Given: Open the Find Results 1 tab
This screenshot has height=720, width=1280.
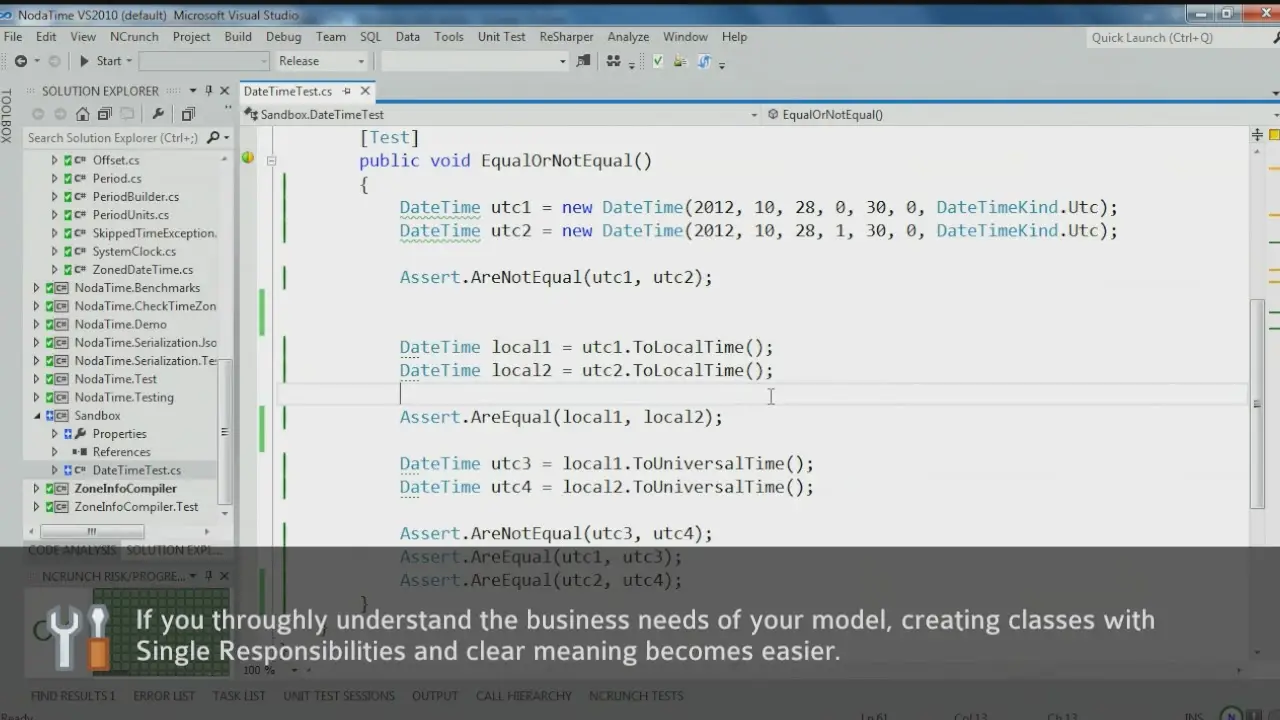Looking at the screenshot, I should [73, 696].
